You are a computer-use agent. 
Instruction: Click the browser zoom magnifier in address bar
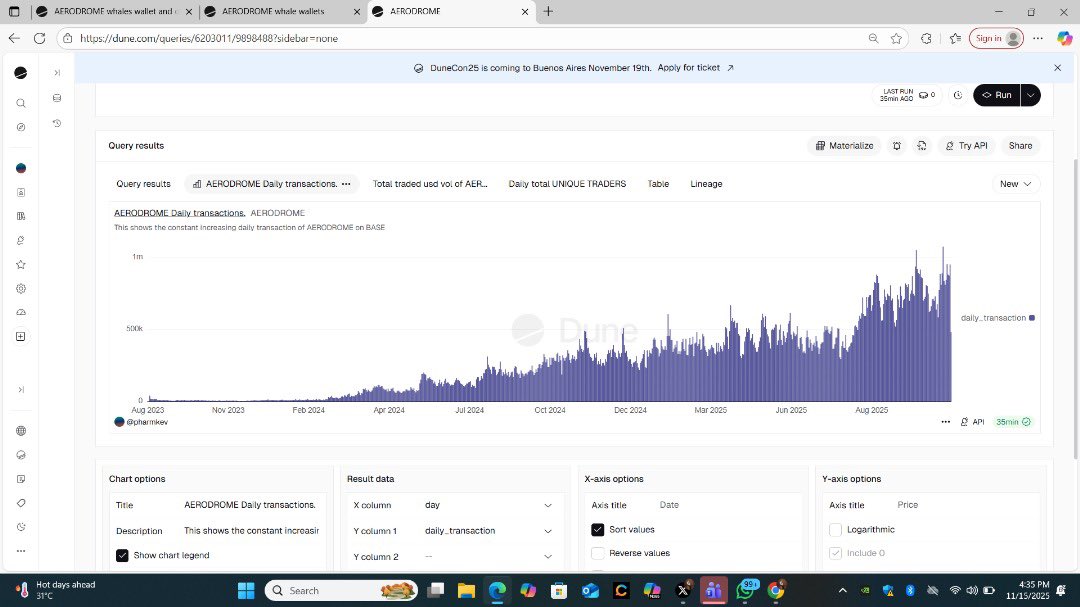point(873,39)
